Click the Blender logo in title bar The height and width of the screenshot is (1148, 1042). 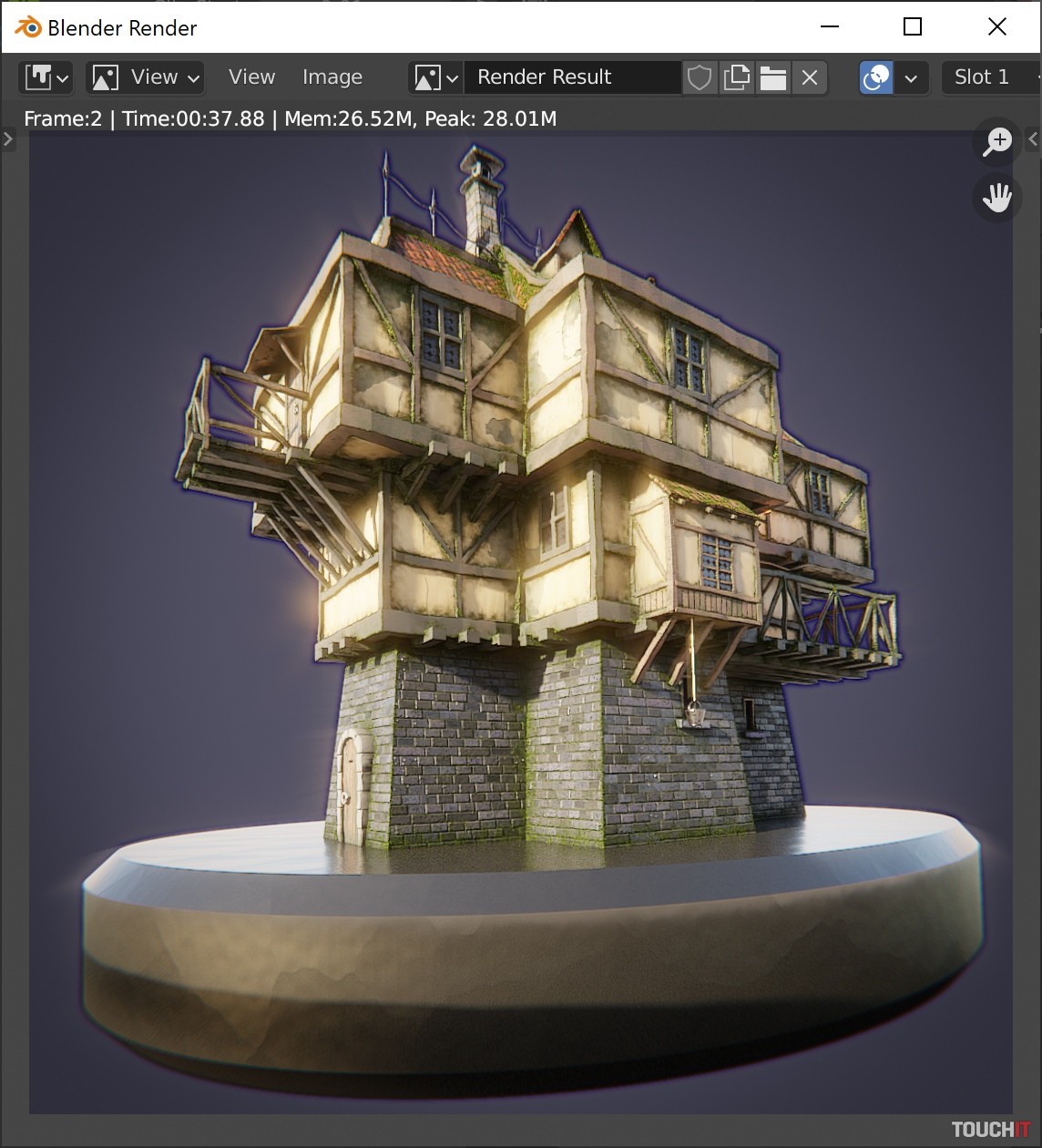pyautogui.click(x=28, y=27)
